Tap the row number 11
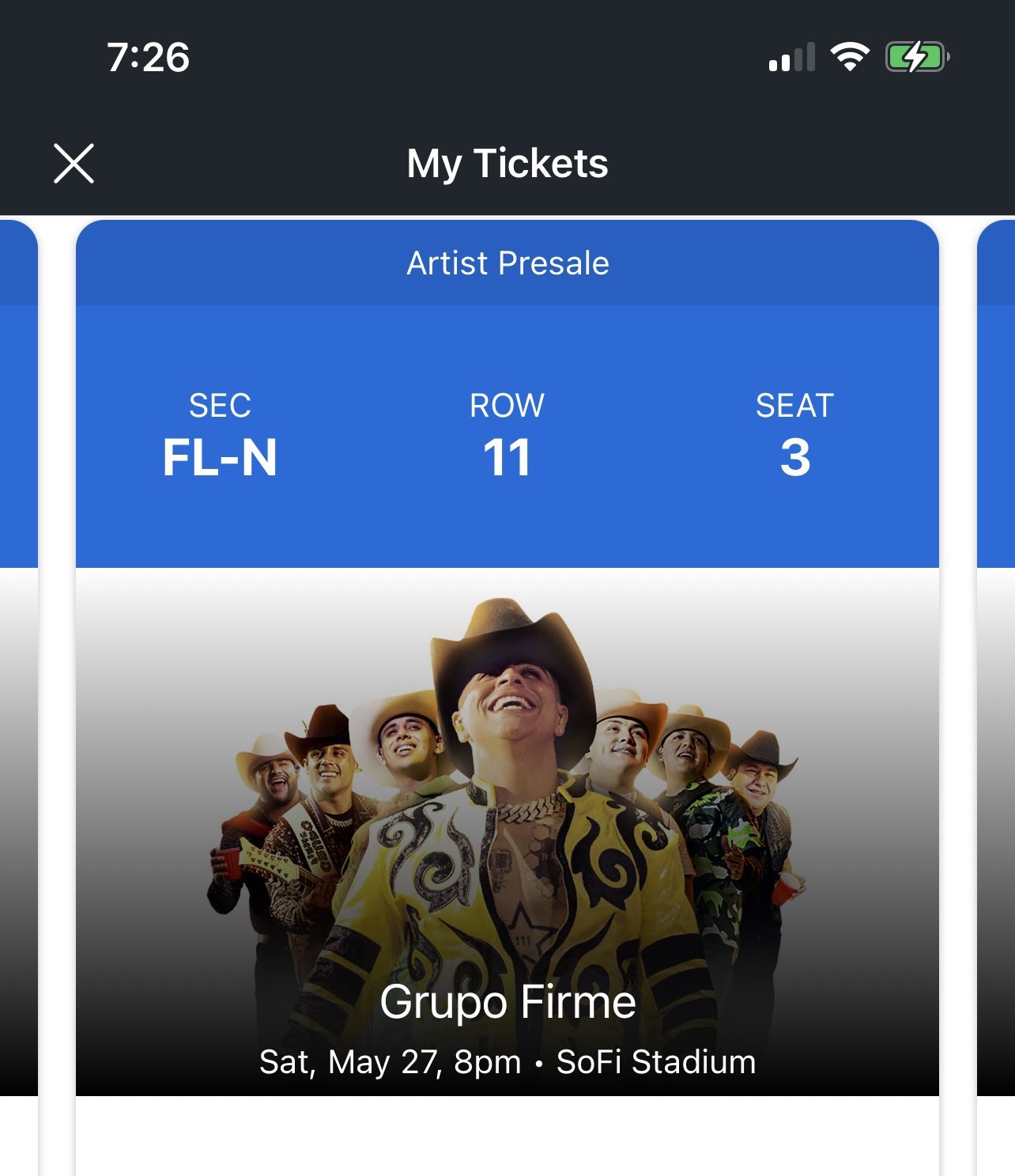The height and width of the screenshot is (1176, 1015). click(x=507, y=458)
